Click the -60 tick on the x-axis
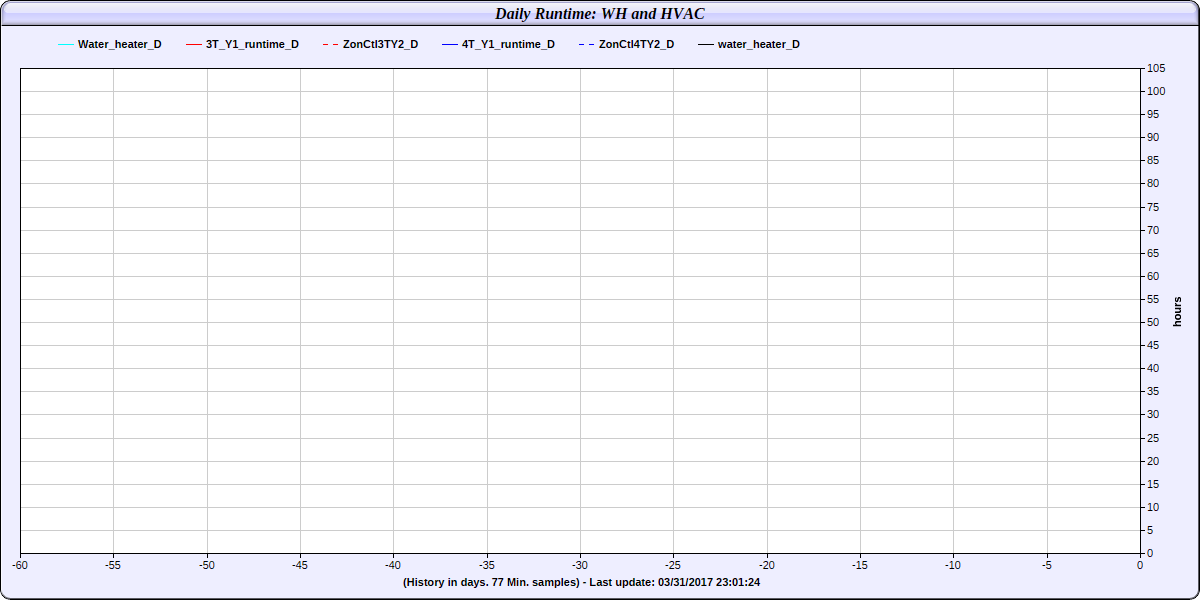This screenshot has width=1200, height=600. [20, 565]
